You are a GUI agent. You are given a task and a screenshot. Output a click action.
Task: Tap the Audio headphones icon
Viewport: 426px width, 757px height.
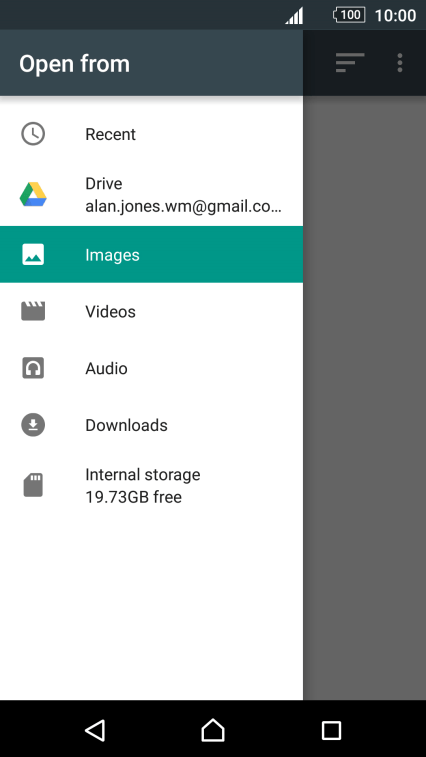coord(33,368)
